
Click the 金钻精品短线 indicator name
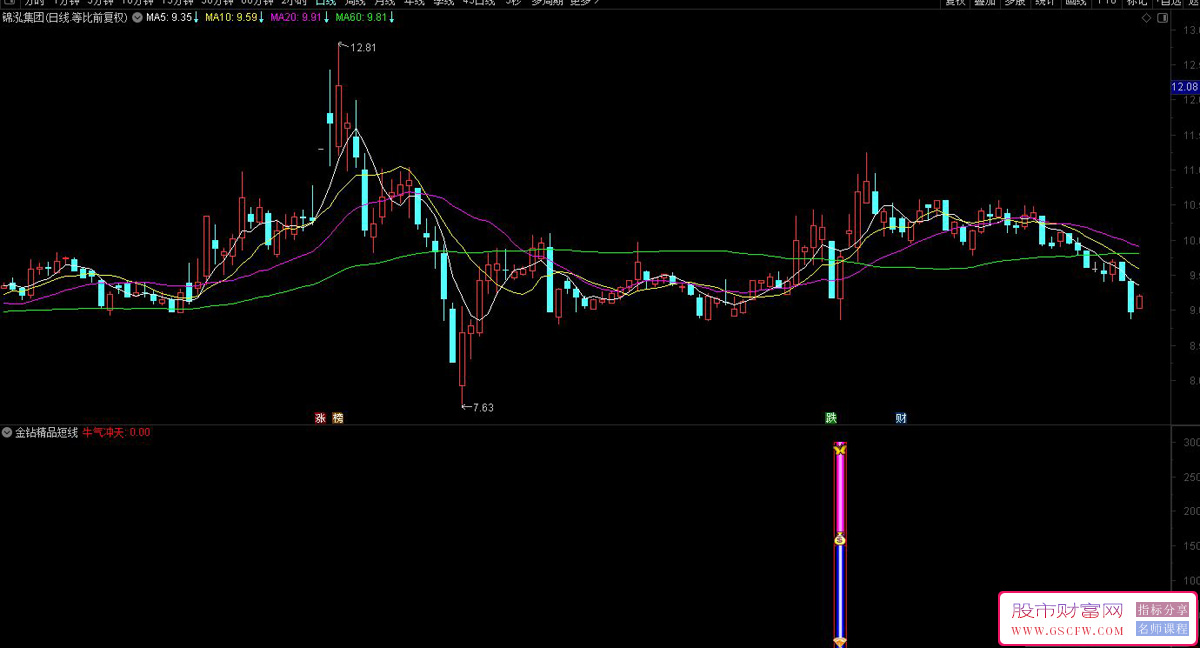(46, 433)
